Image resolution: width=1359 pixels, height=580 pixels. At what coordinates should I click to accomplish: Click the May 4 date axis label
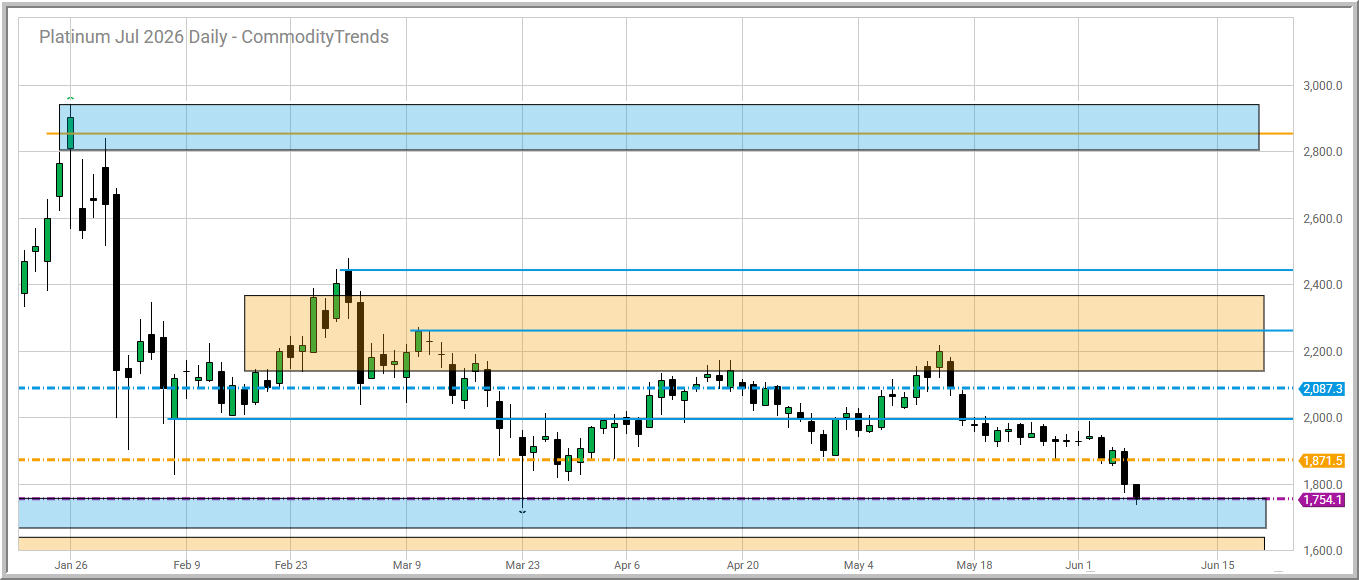click(858, 565)
